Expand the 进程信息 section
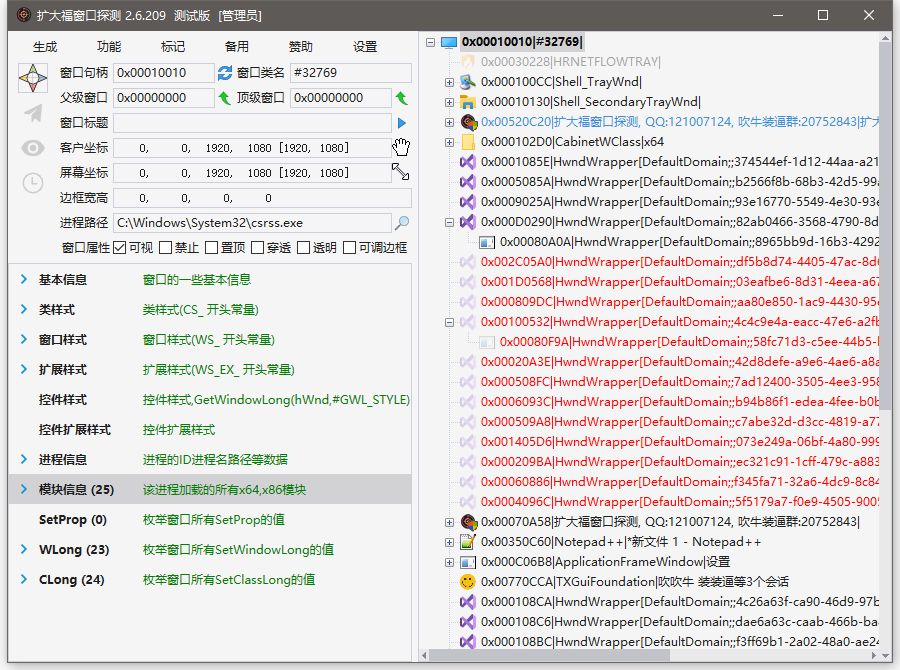The width and height of the screenshot is (900, 670). 24,459
